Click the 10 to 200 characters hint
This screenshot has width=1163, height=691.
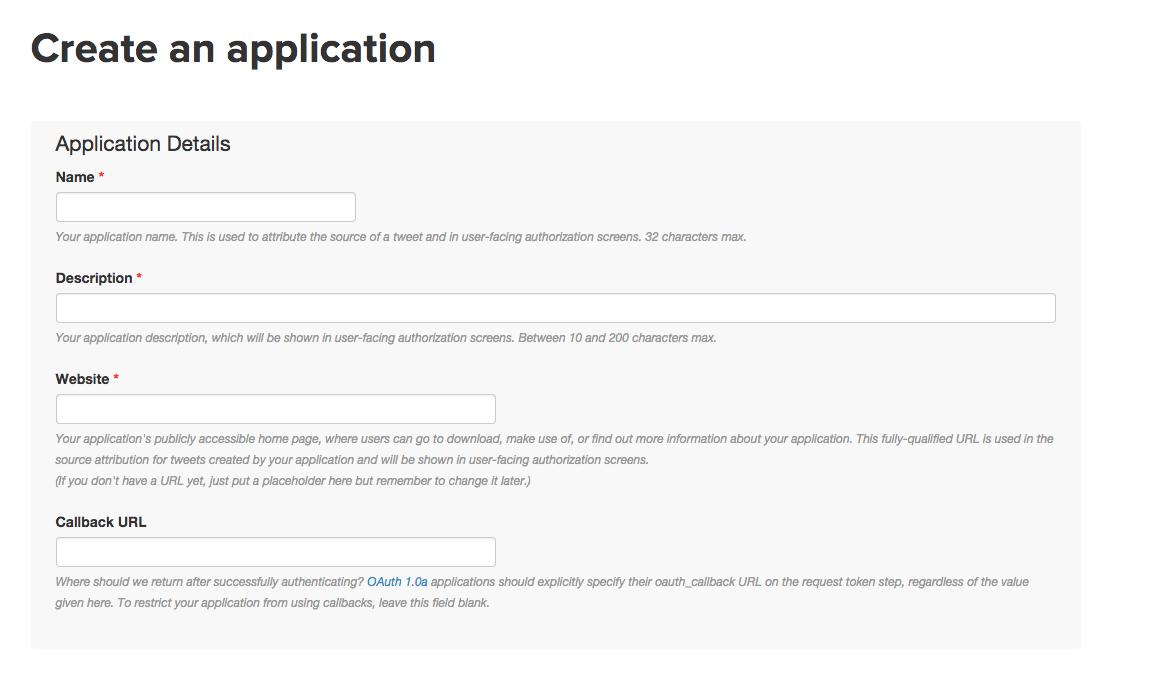385,338
